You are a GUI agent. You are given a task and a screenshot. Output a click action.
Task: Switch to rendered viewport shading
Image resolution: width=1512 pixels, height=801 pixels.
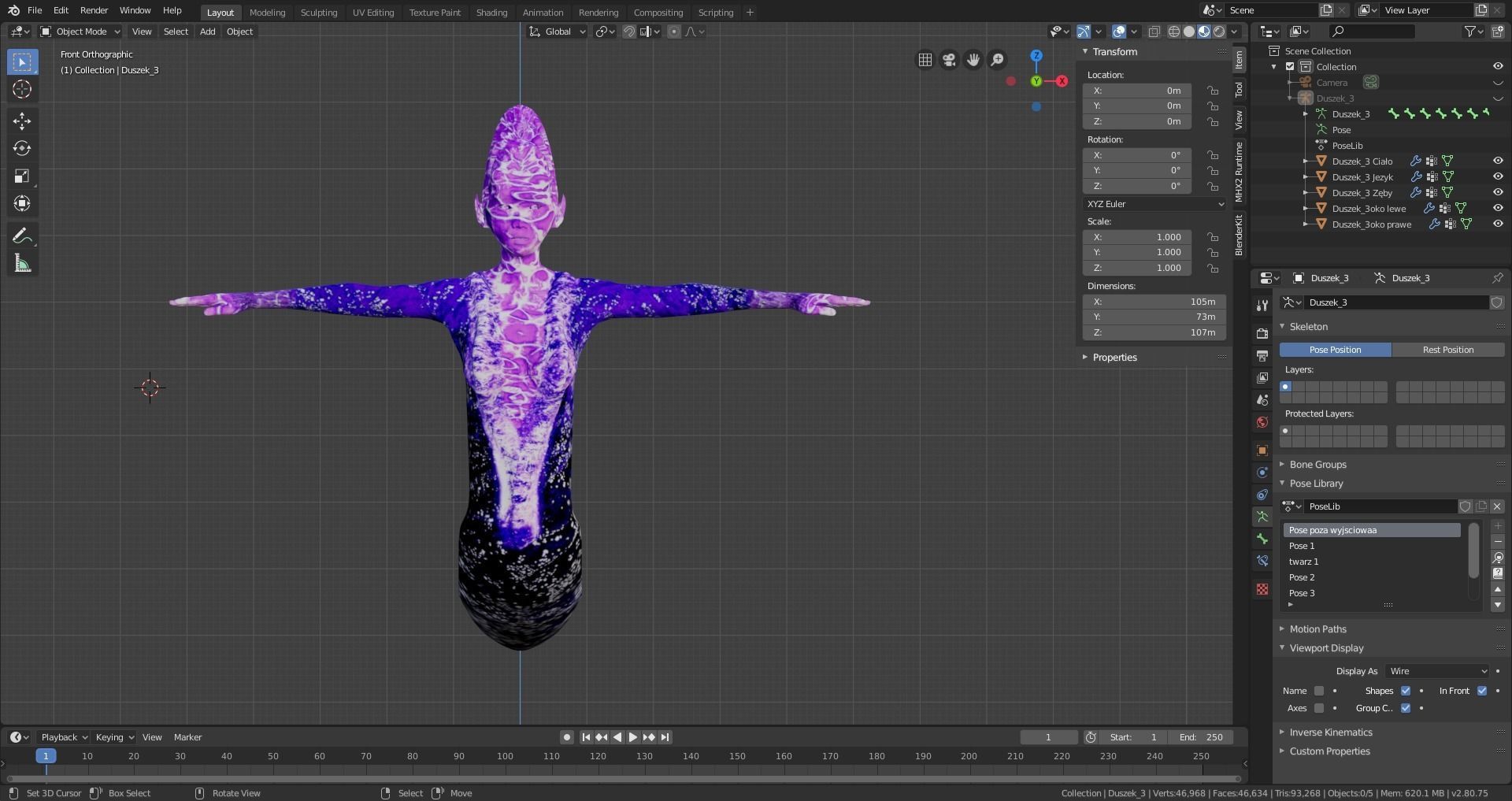[x=1219, y=32]
